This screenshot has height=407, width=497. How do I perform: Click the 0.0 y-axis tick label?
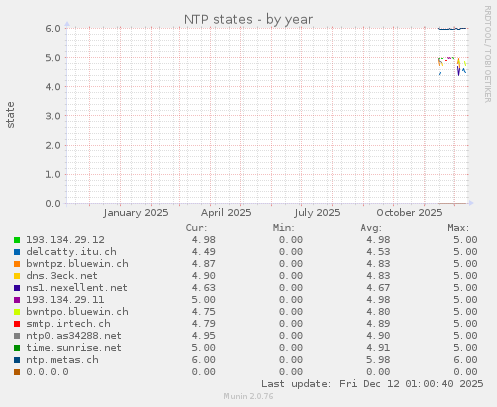53,204
